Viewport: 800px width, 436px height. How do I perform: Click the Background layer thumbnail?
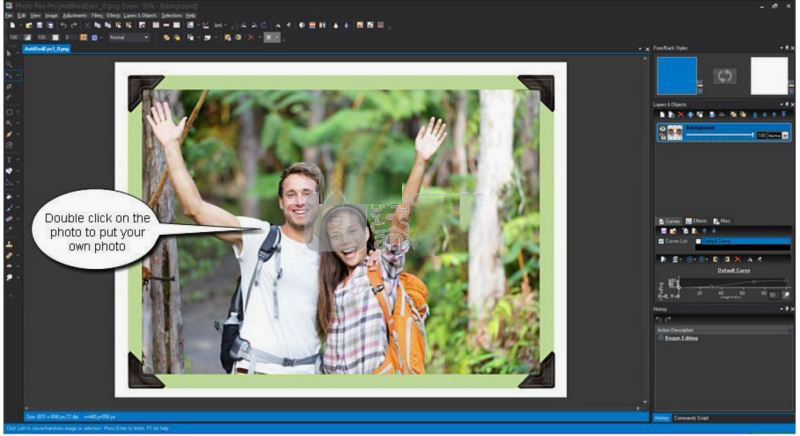(x=675, y=133)
